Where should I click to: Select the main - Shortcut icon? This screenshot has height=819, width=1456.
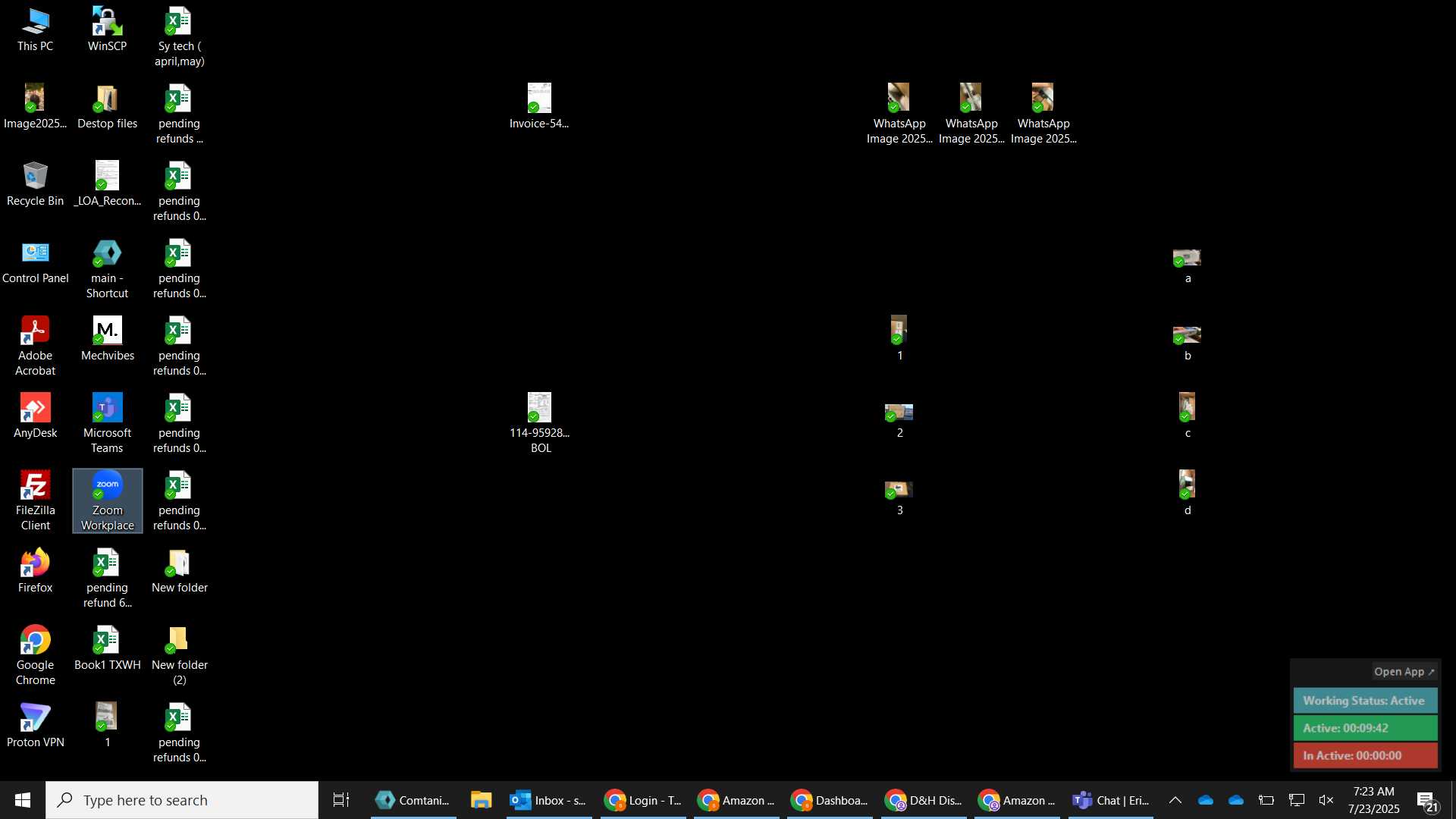[107, 270]
